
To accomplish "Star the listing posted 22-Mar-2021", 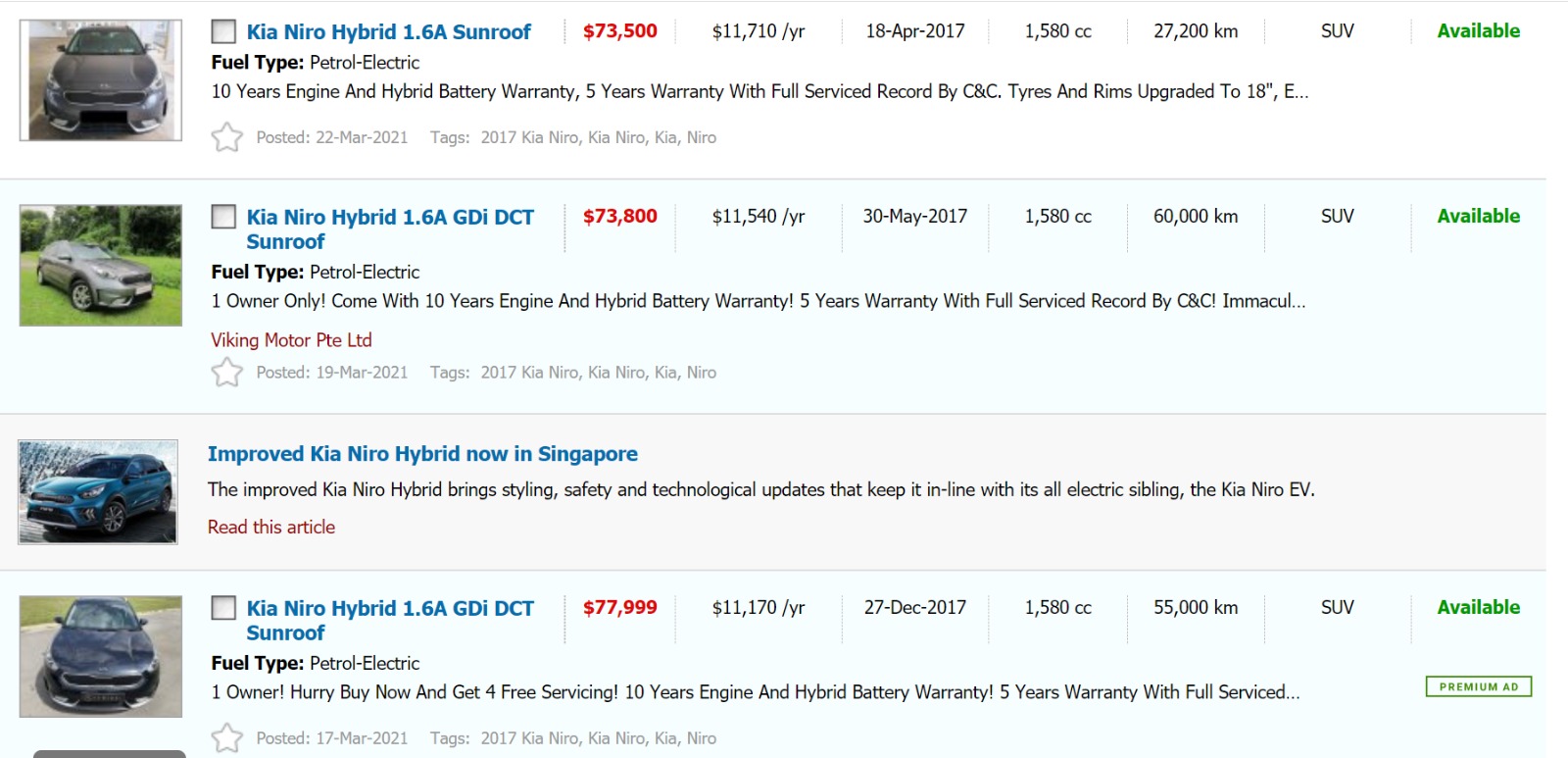I will tap(226, 136).
